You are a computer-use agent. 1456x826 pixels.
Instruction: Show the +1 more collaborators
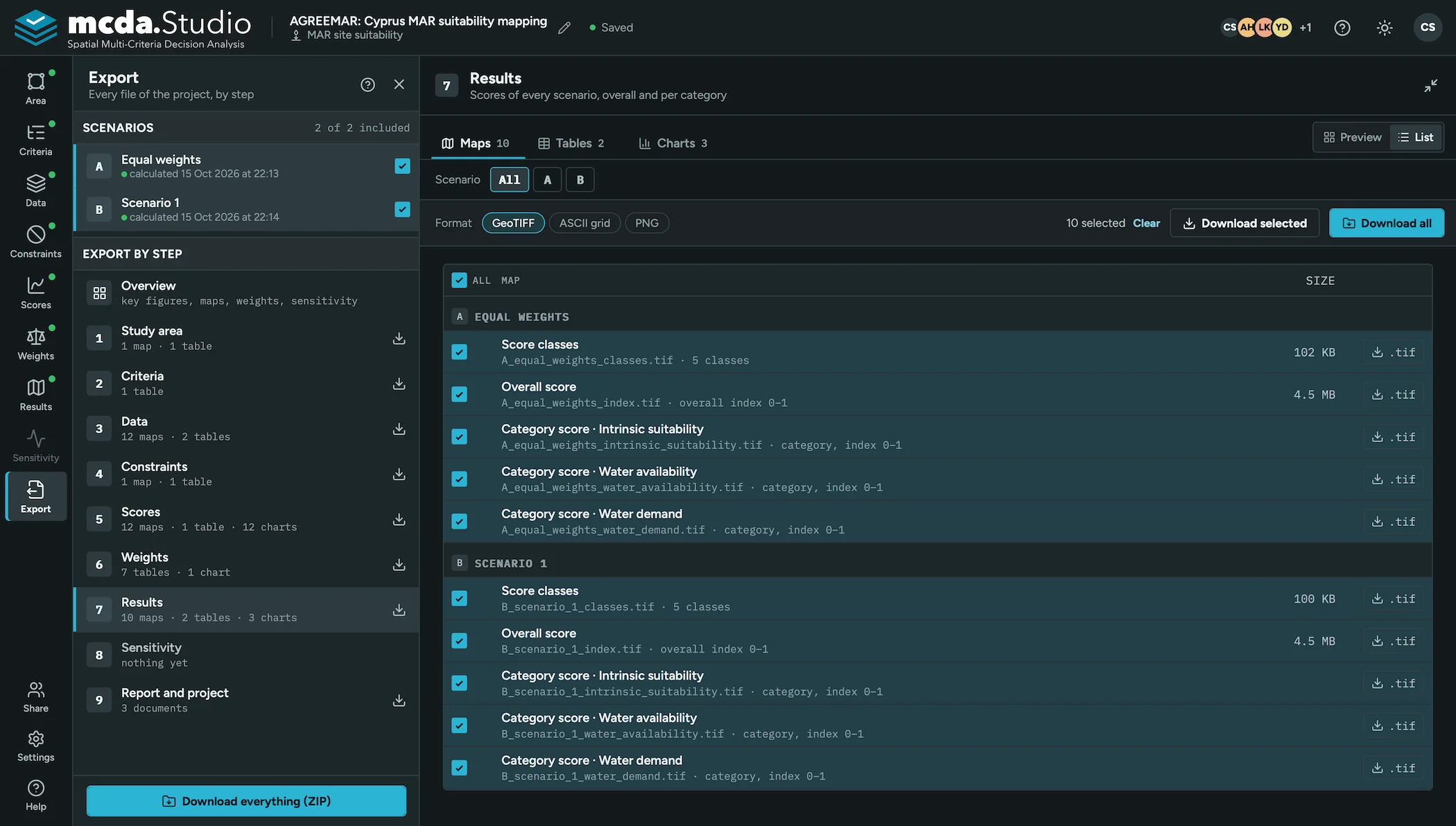[x=1306, y=28]
